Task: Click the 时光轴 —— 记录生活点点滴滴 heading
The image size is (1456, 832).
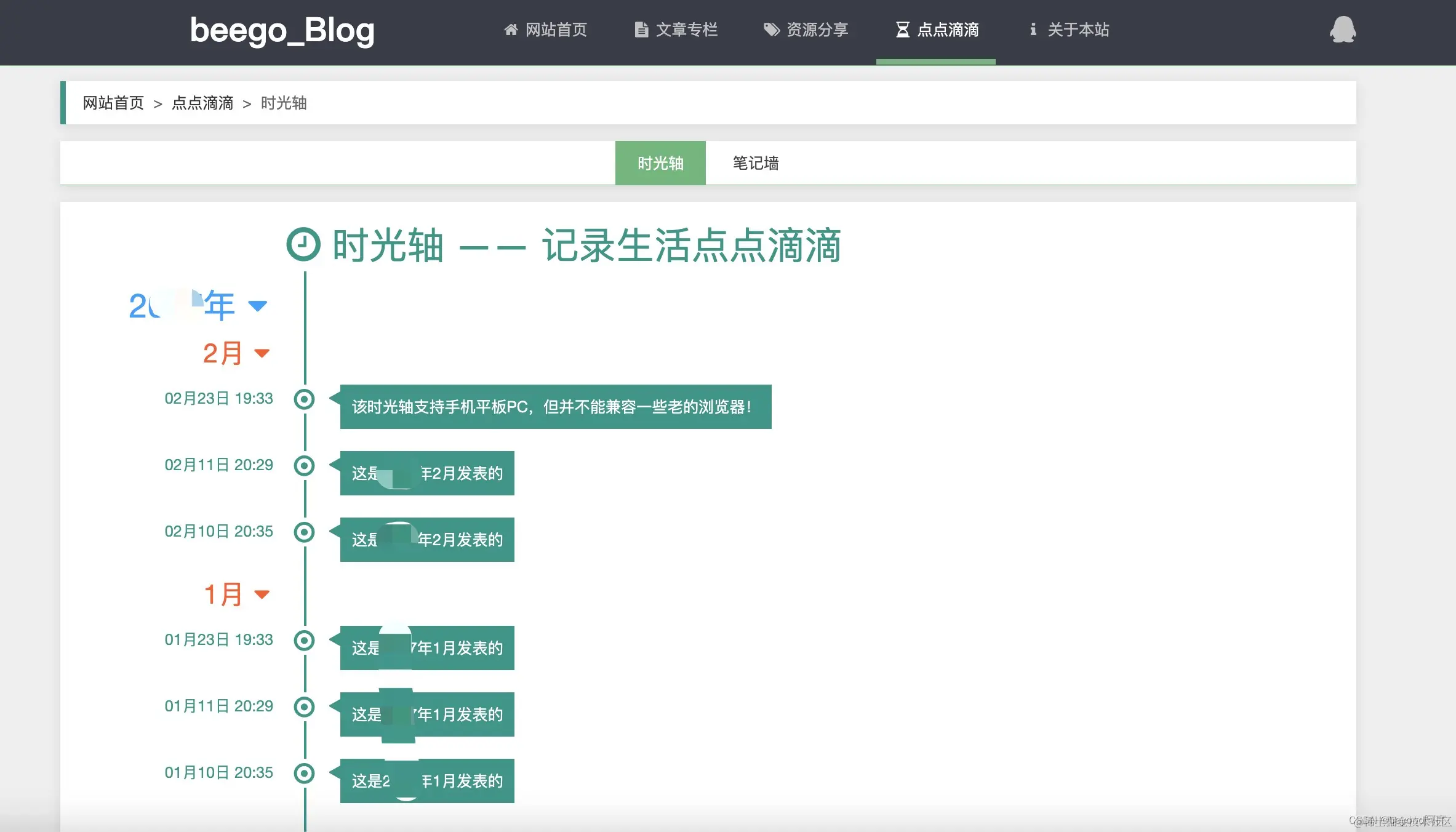Action: pyautogui.click(x=586, y=245)
